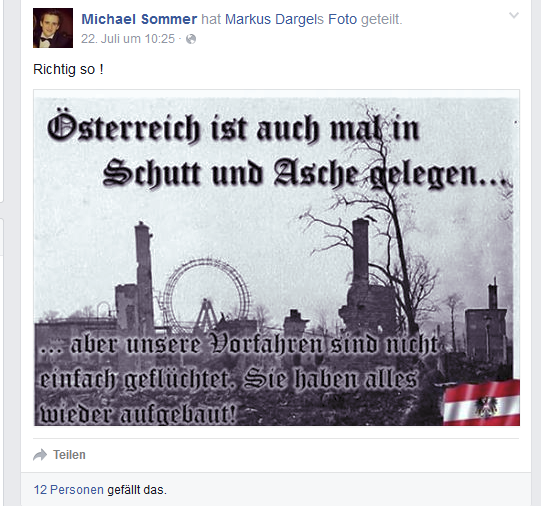Click the timestamp 22. Juli um 10:25
This screenshot has height=506, width=541.
[128, 39]
